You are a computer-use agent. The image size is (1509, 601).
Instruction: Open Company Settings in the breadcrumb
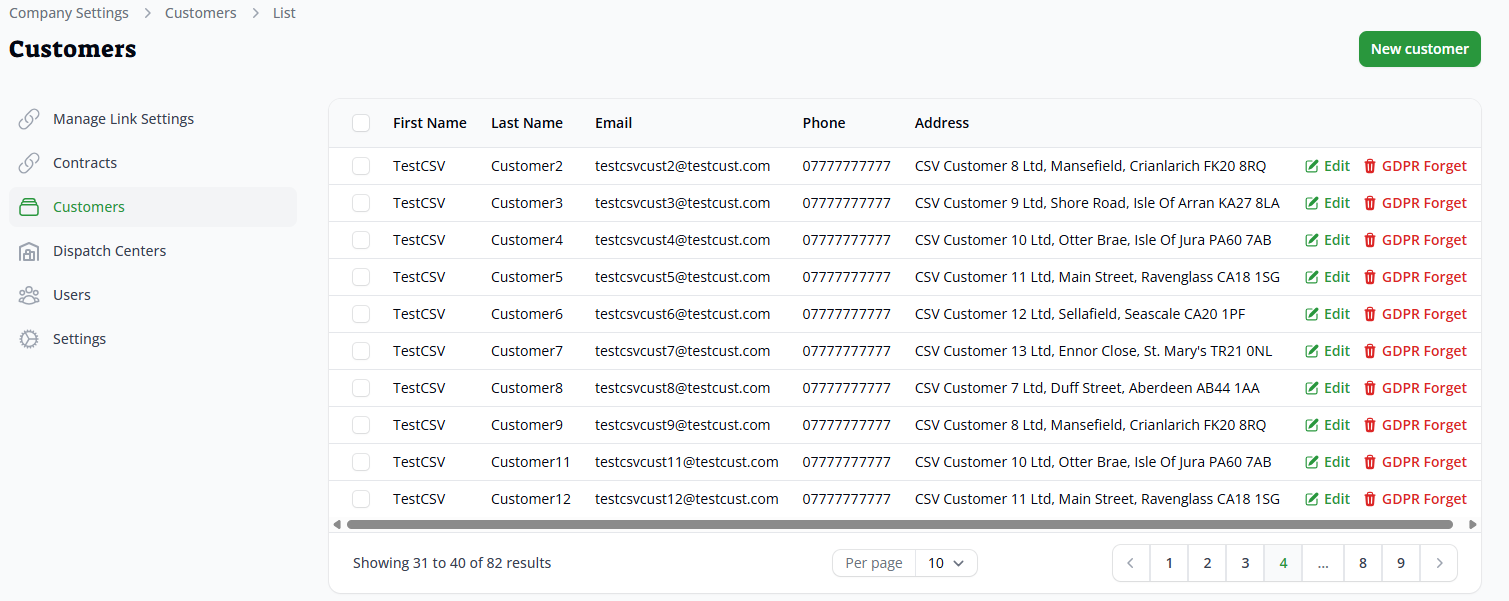(x=69, y=13)
